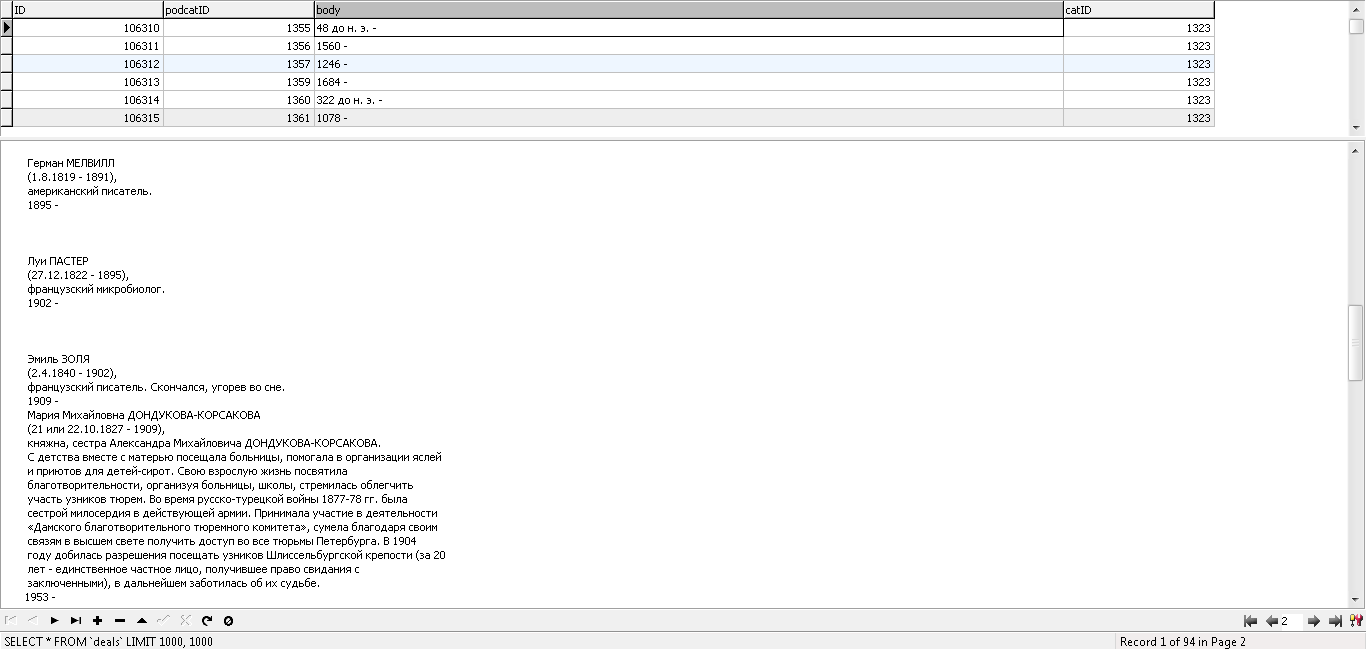Click the text panel vertical scrollbar thumb

tap(1356, 342)
